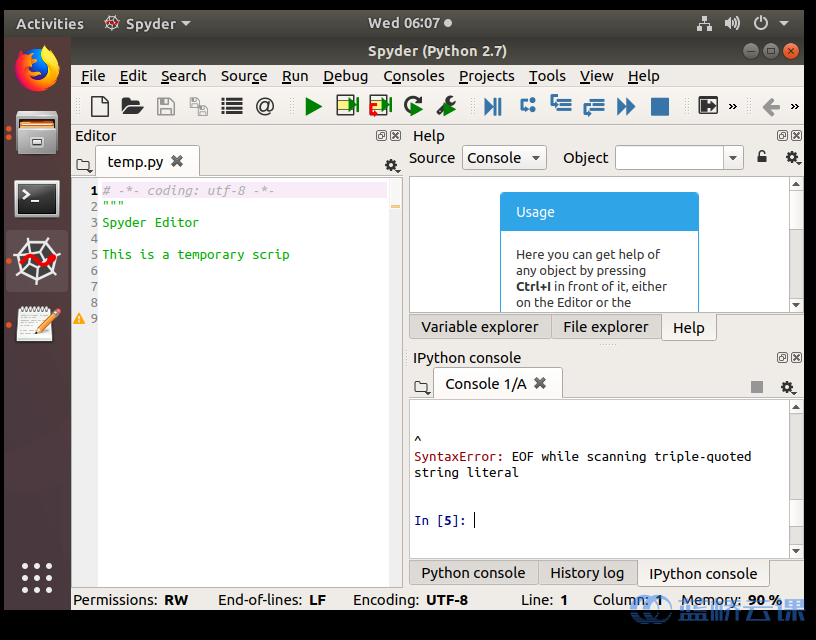Click the warning icon on line 9
The width and height of the screenshot is (816, 640).
click(x=79, y=318)
